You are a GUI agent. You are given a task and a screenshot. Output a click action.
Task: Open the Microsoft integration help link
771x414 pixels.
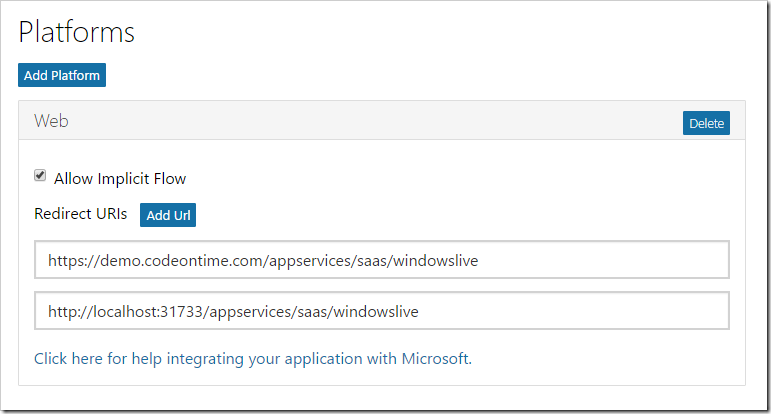click(x=253, y=358)
